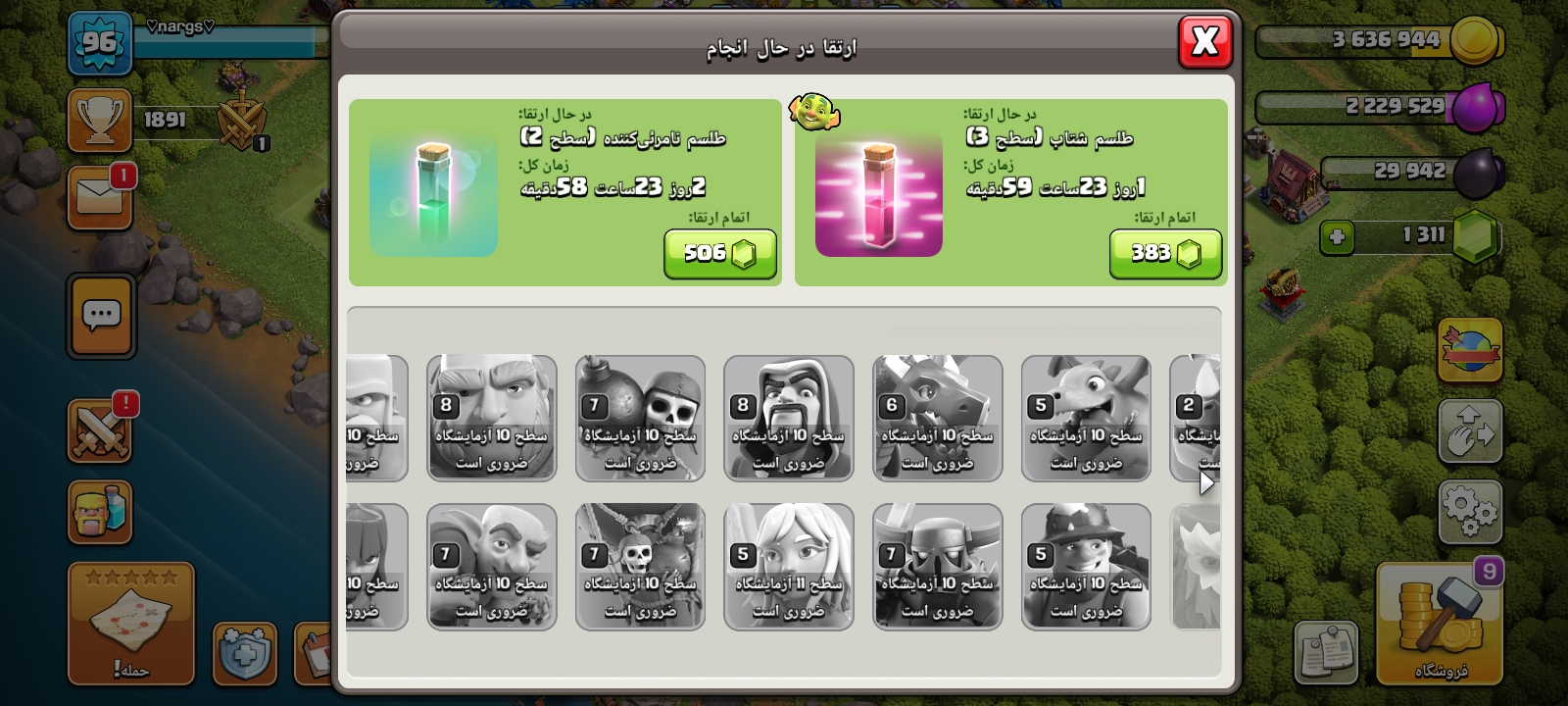Select the P.E.K.K.A level 7 card
Viewport: 1568px width, 706px height.
coord(938,567)
